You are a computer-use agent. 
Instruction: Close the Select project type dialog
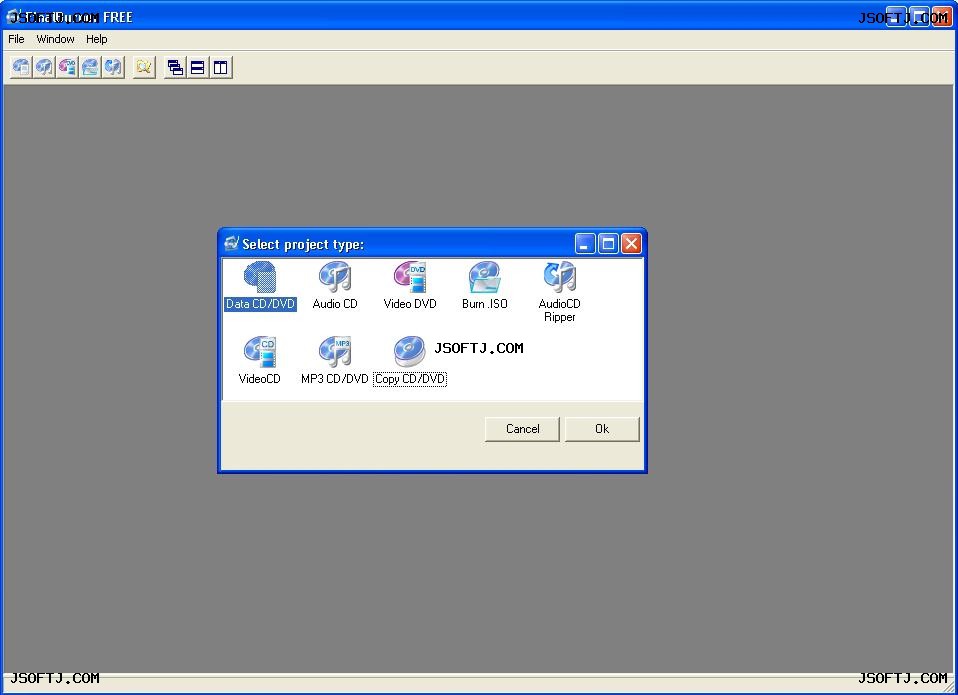point(631,244)
